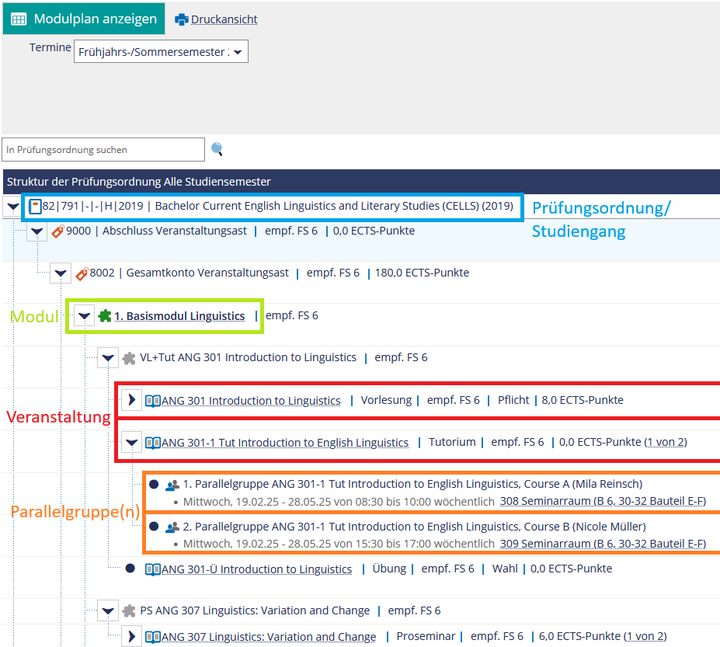Collapse VL+Tut ANG 301 Introduction to Linguistics
Image resolution: width=720 pixels, height=647 pixels.
(x=108, y=358)
